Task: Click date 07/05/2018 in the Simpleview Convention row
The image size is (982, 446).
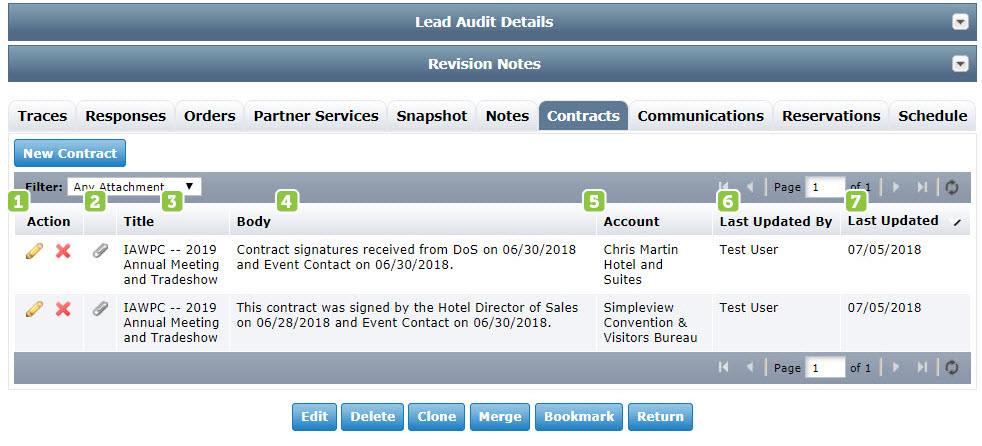Action: pos(884,308)
